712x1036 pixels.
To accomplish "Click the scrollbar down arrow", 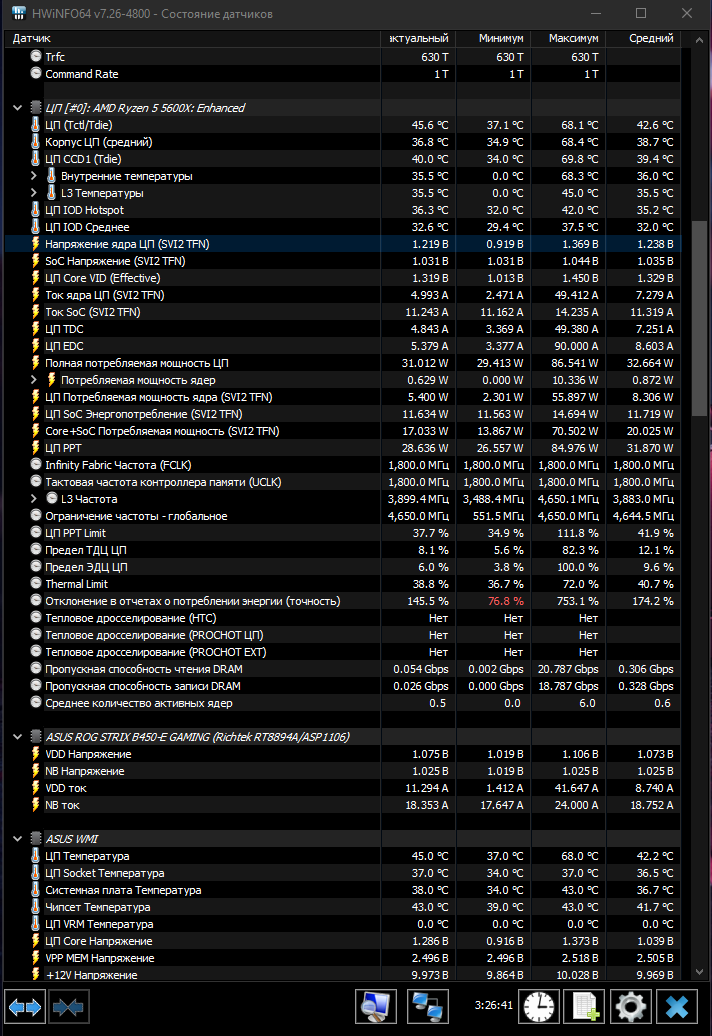I will click(x=699, y=972).
